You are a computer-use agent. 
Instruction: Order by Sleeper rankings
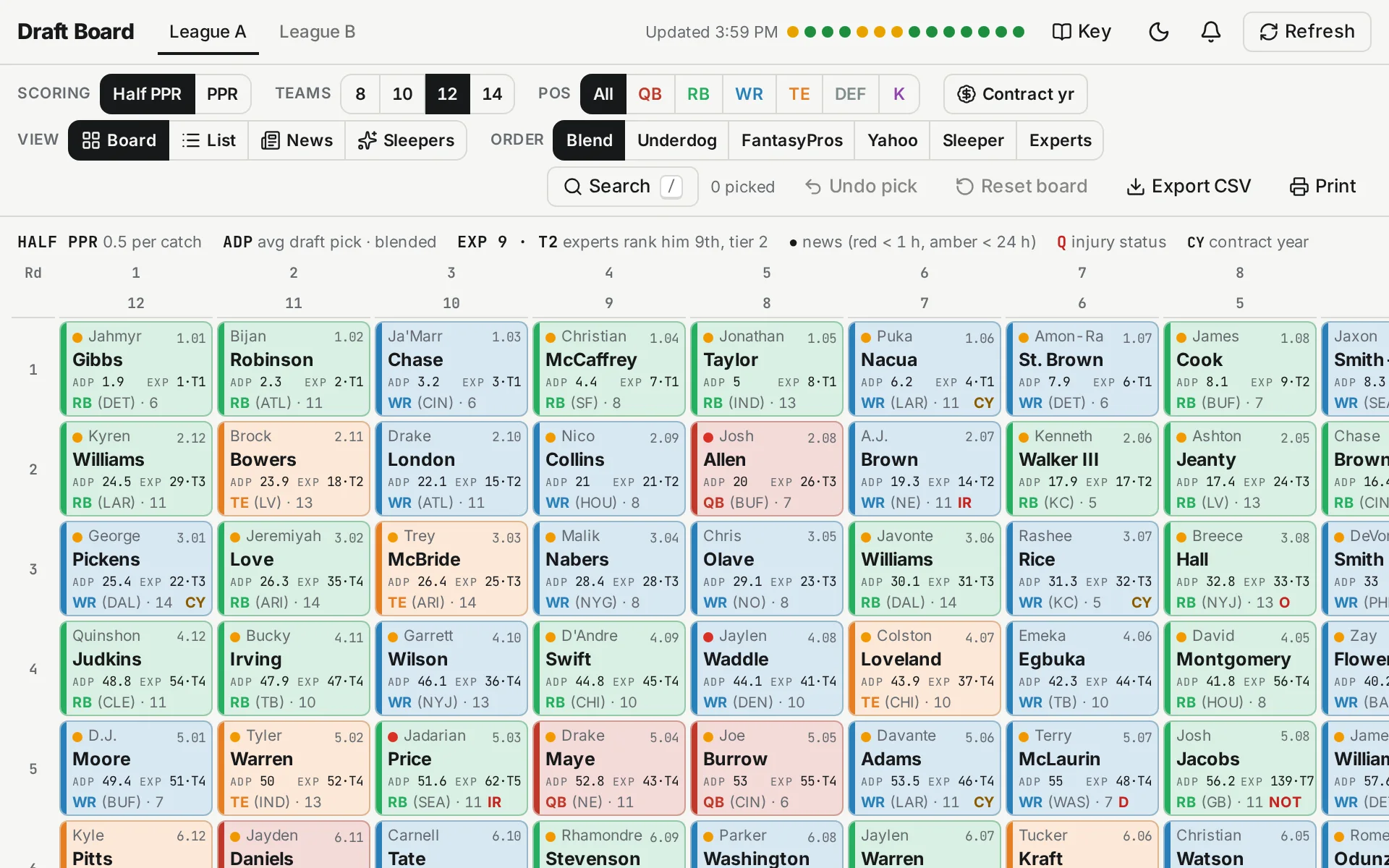(x=973, y=140)
